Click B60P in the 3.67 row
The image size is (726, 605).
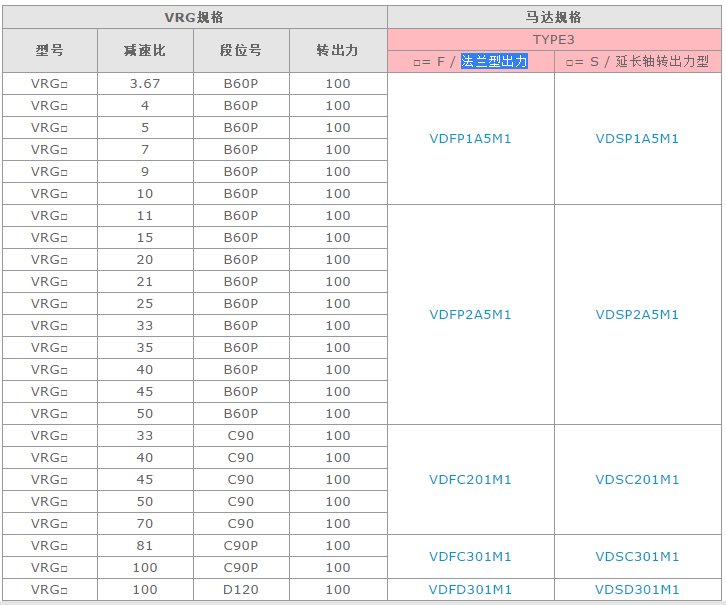tap(241, 83)
